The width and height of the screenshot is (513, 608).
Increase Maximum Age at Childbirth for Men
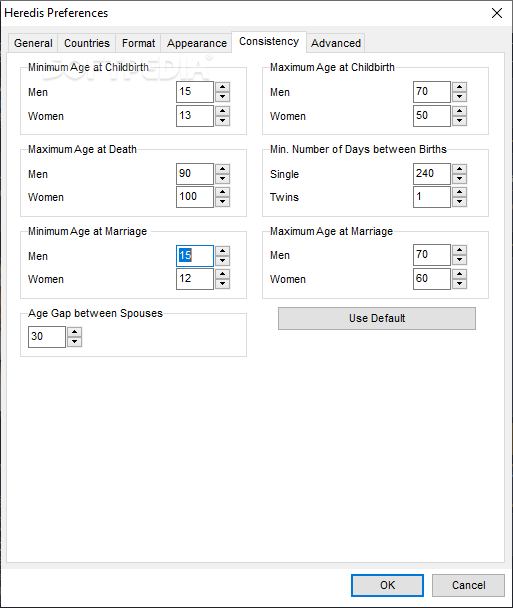pyautogui.click(x=459, y=87)
